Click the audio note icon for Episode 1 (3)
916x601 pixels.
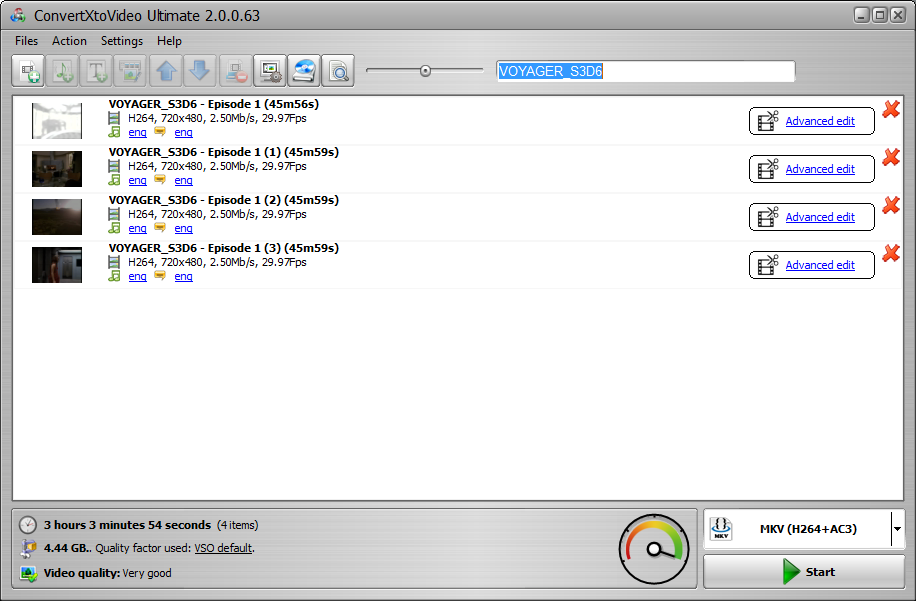pos(114,276)
